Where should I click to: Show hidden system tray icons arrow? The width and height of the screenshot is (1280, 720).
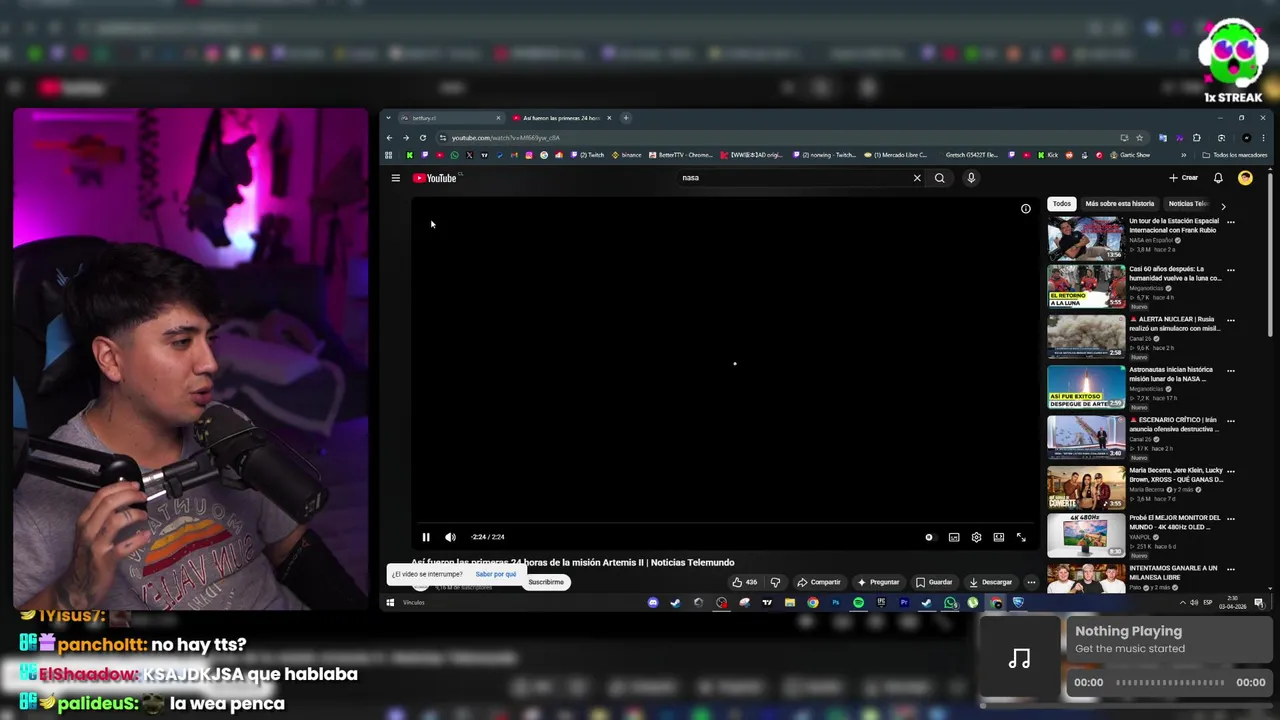(x=1183, y=603)
